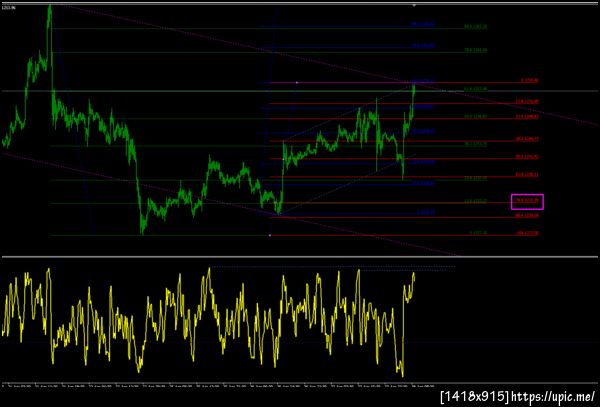Click the chart shift triangle marker at top
This screenshot has height=407, width=600.
414,5
